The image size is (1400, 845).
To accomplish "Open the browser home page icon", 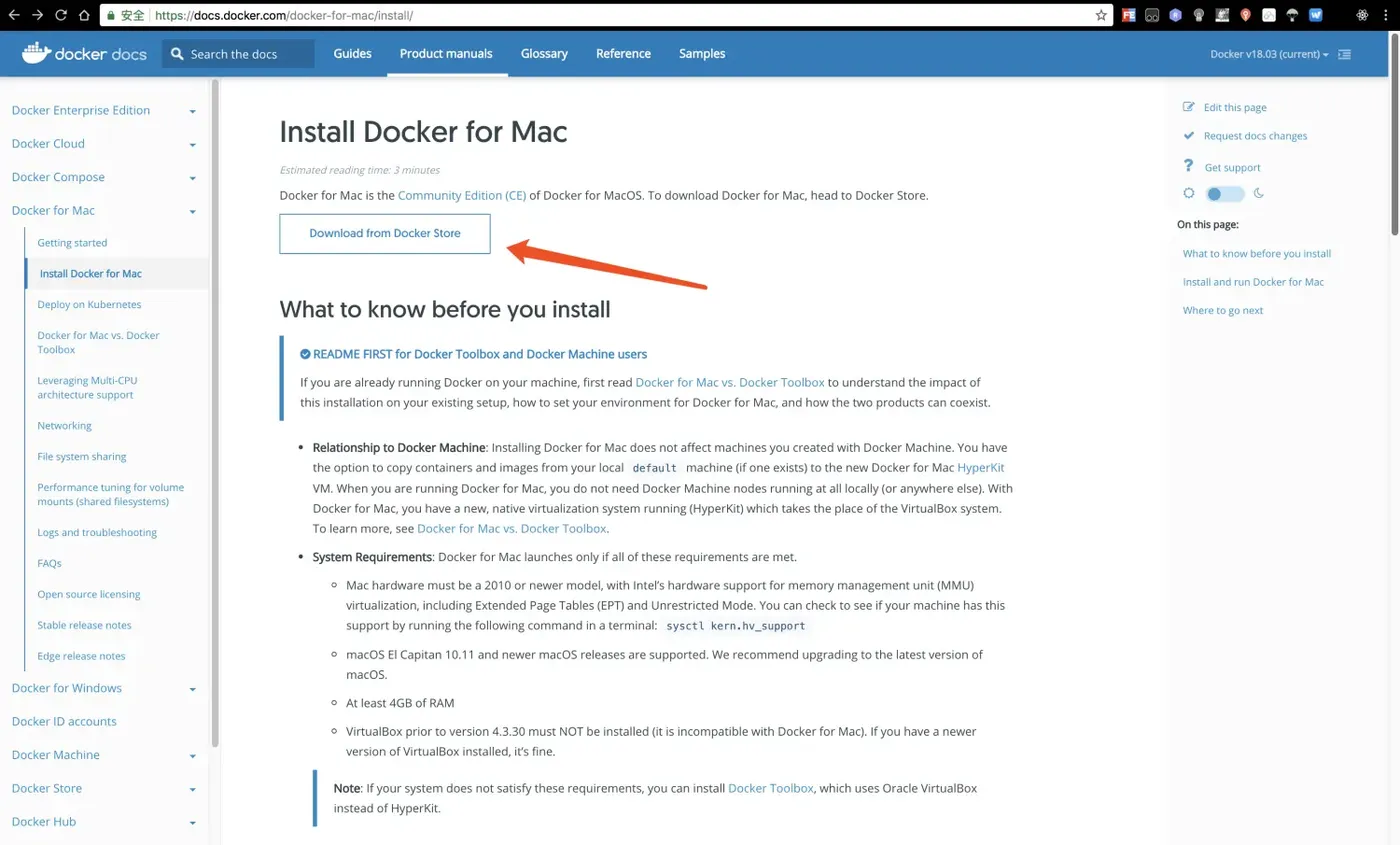I will tap(85, 15).
